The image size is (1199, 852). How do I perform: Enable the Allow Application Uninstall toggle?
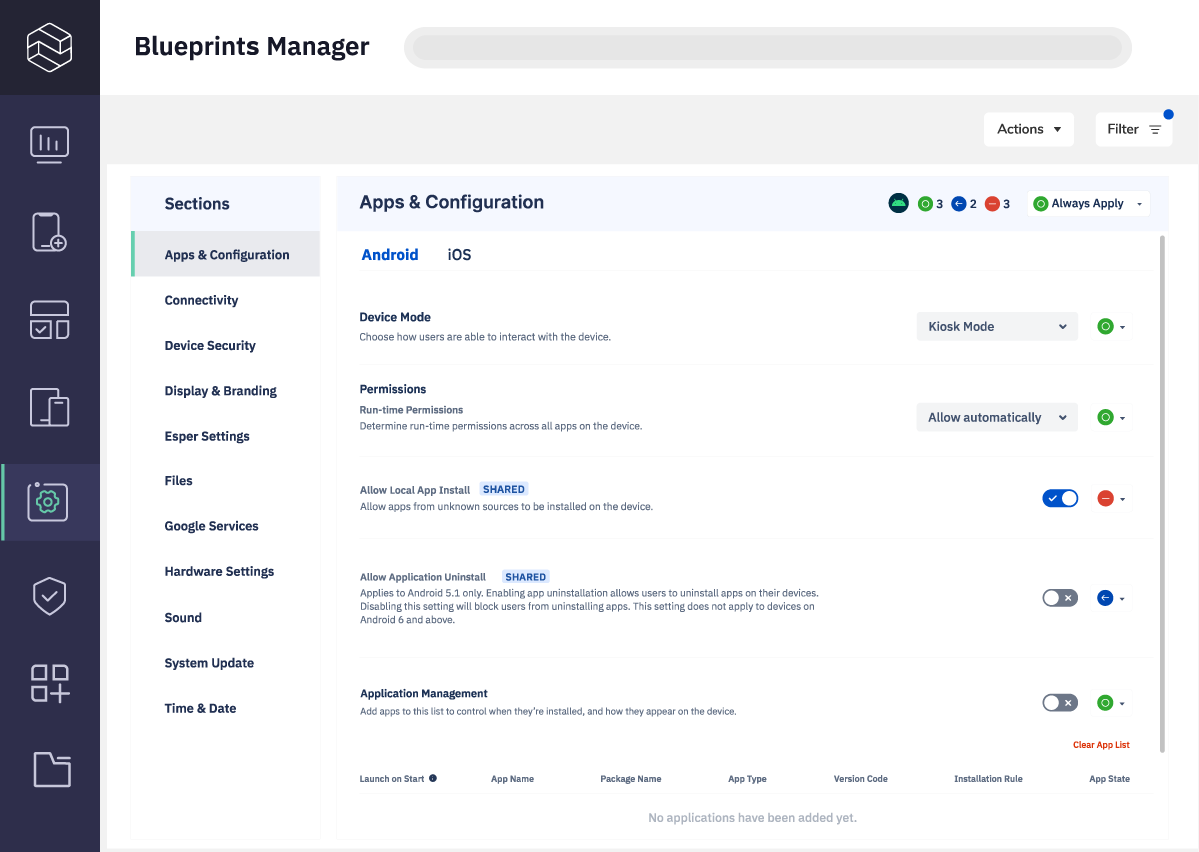[x=1060, y=597]
